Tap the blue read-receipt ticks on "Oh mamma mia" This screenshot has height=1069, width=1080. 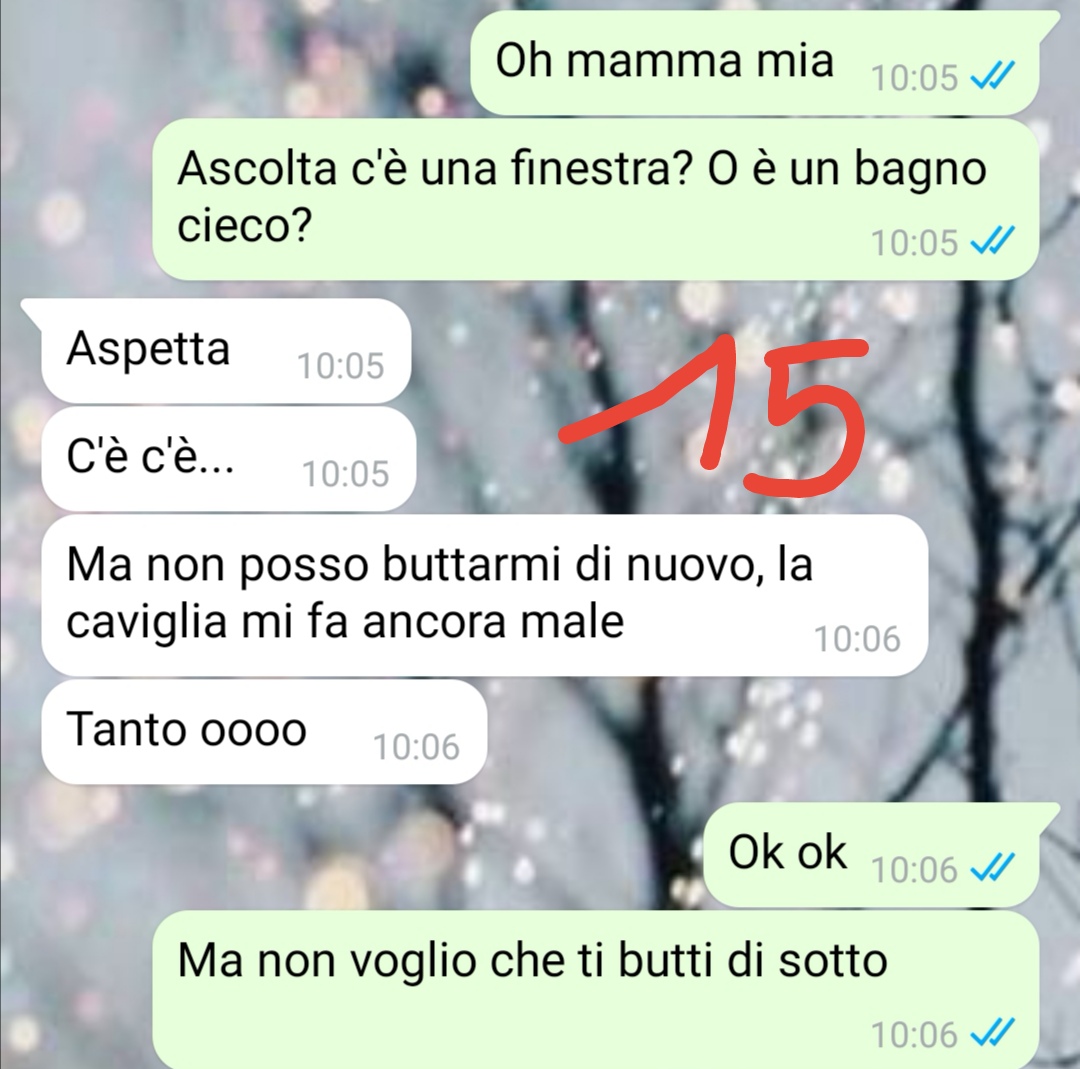click(x=992, y=76)
